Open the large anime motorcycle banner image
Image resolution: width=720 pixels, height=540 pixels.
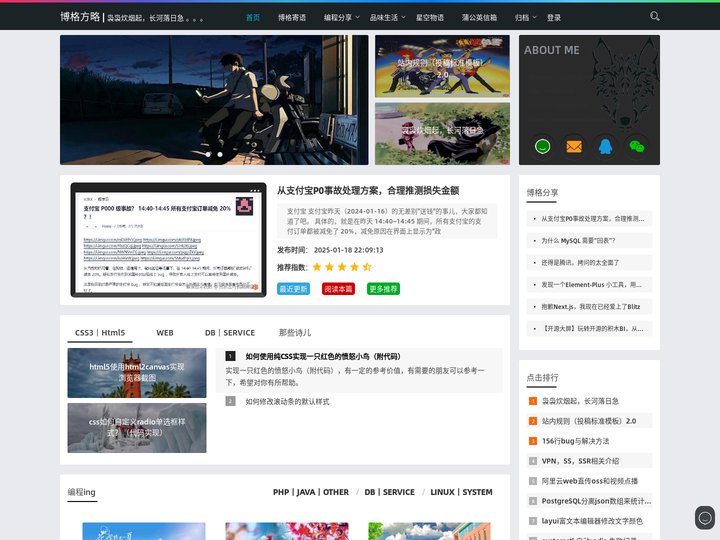click(214, 100)
